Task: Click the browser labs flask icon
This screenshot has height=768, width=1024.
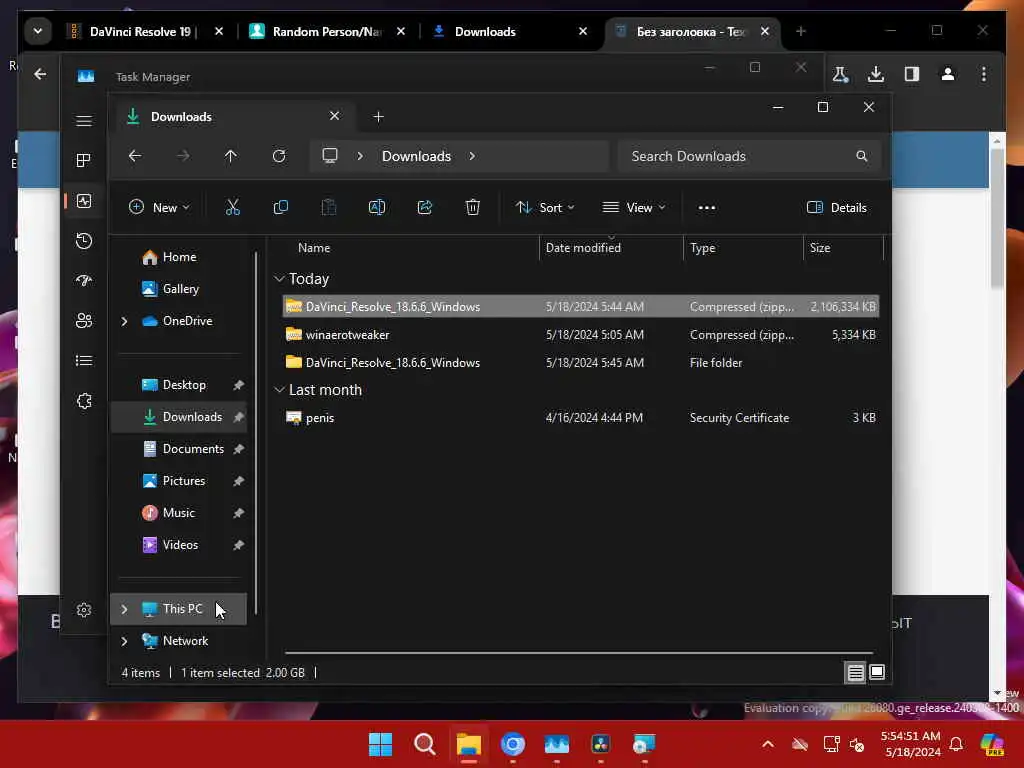Action: click(840, 74)
